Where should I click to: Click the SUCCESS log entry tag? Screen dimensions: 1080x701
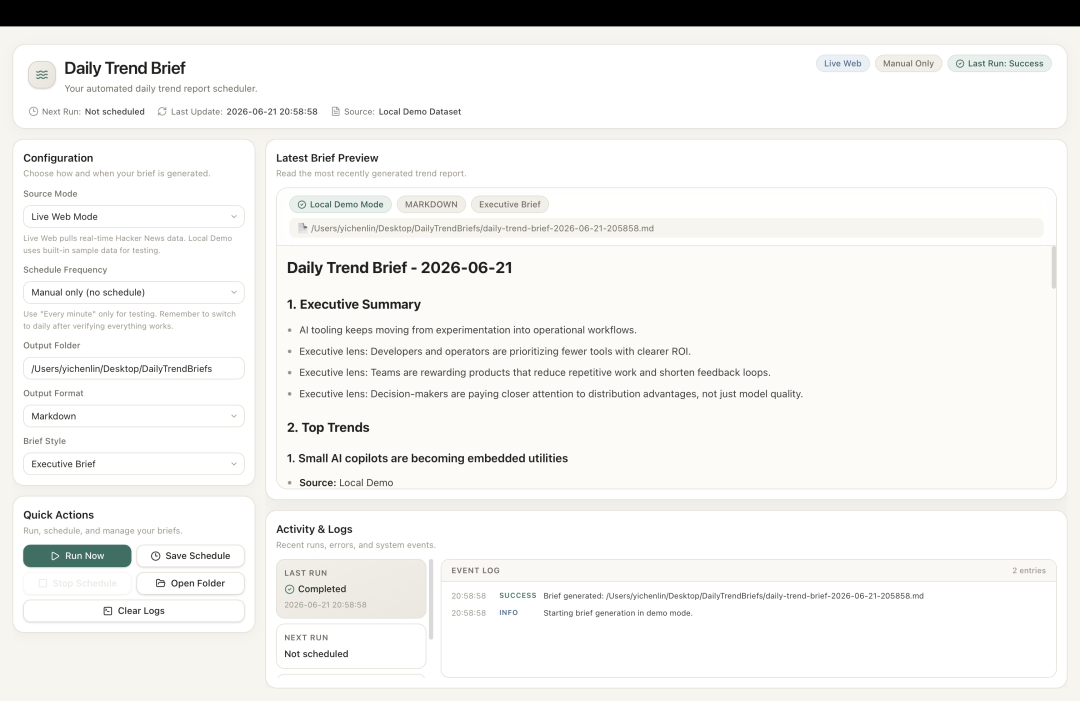coord(517,596)
